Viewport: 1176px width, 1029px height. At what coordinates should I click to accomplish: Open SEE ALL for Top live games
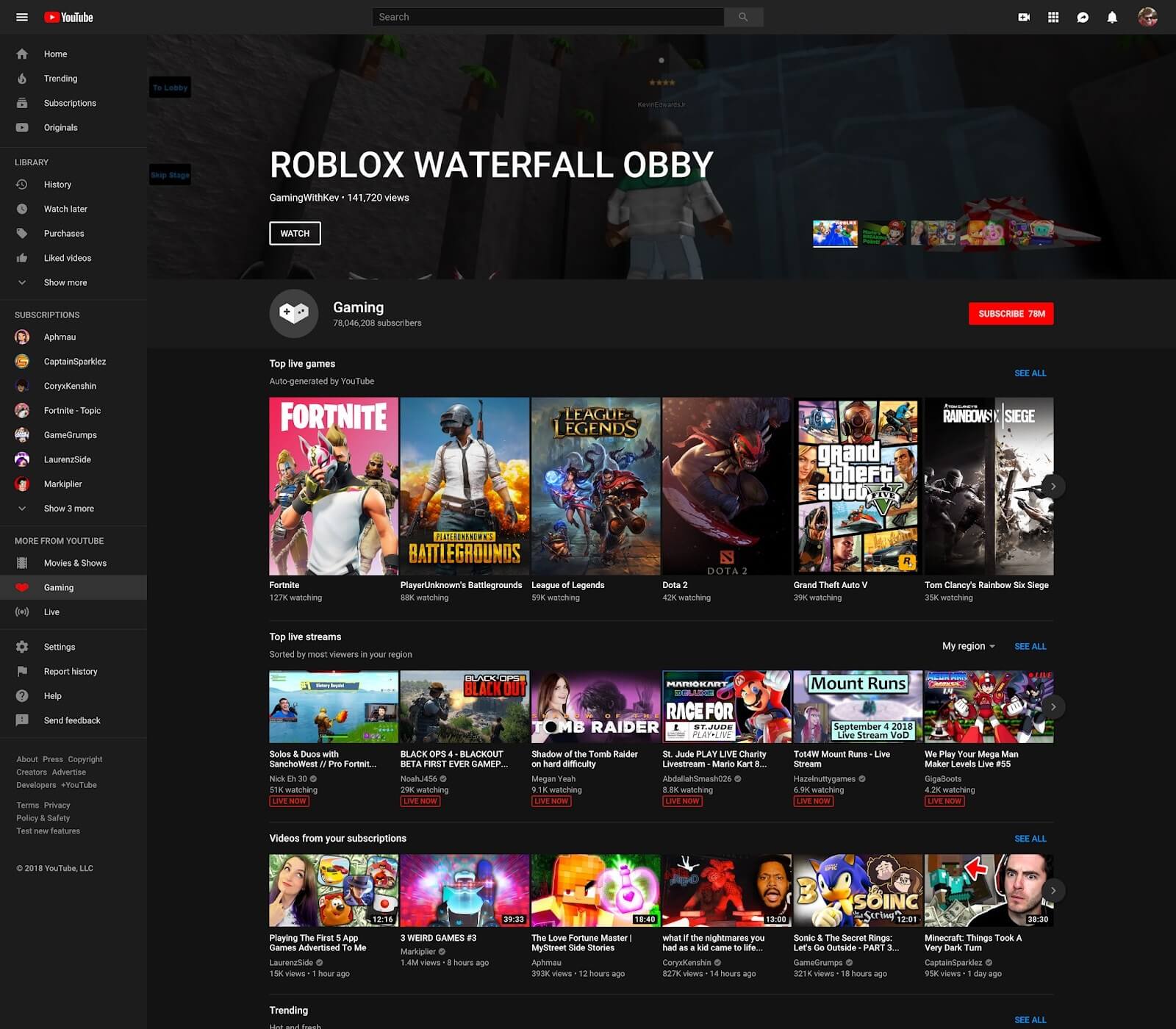coord(1030,373)
